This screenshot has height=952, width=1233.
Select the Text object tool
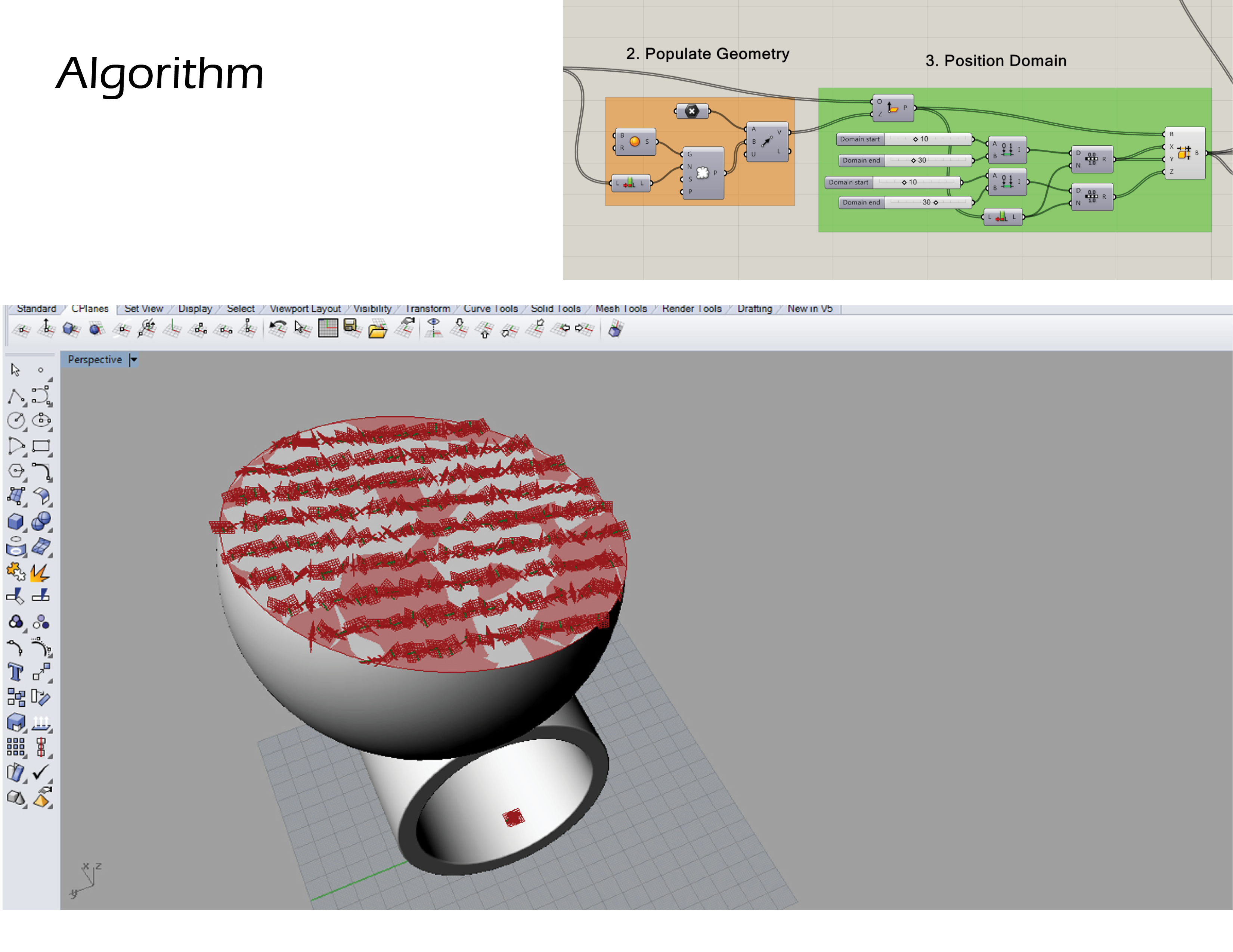(16, 672)
